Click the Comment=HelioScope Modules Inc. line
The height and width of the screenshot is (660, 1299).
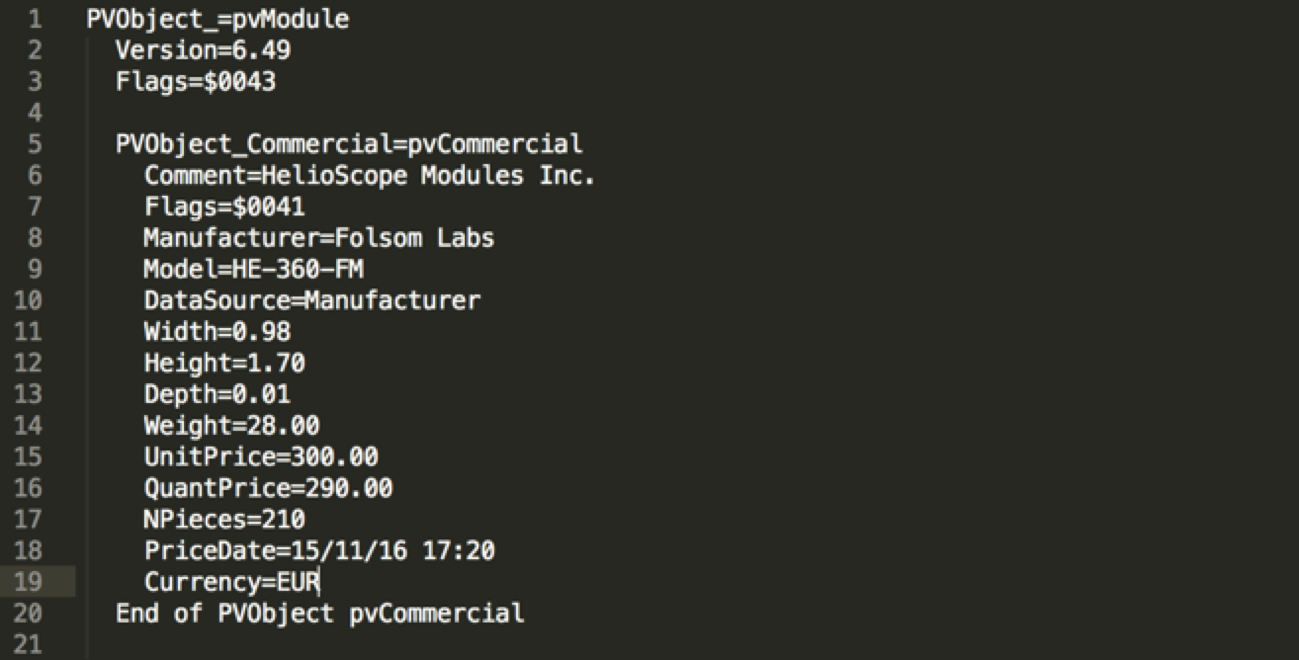click(370, 176)
